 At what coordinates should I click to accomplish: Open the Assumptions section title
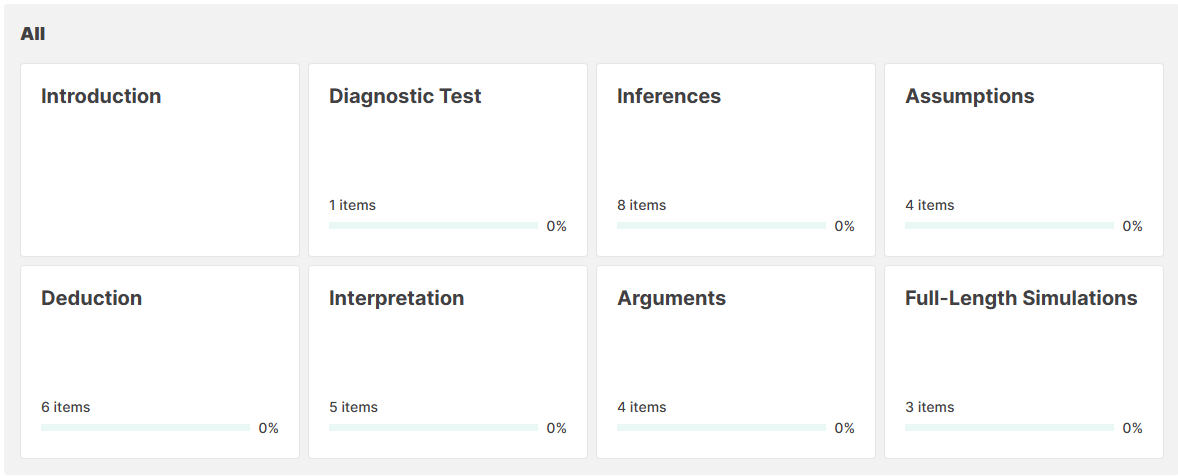[x=970, y=97]
